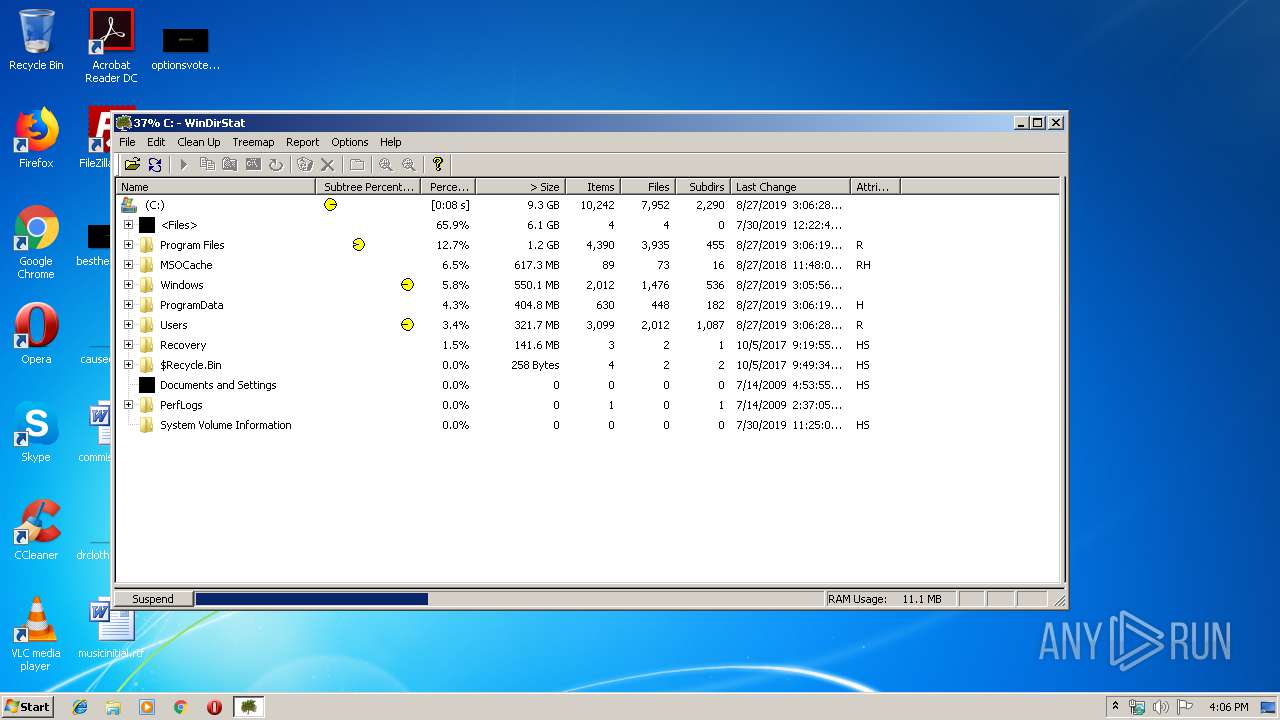Viewport: 1280px width, 720px height.
Task: Click Internet Explorer taskbar icon
Action: [x=80, y=707]
